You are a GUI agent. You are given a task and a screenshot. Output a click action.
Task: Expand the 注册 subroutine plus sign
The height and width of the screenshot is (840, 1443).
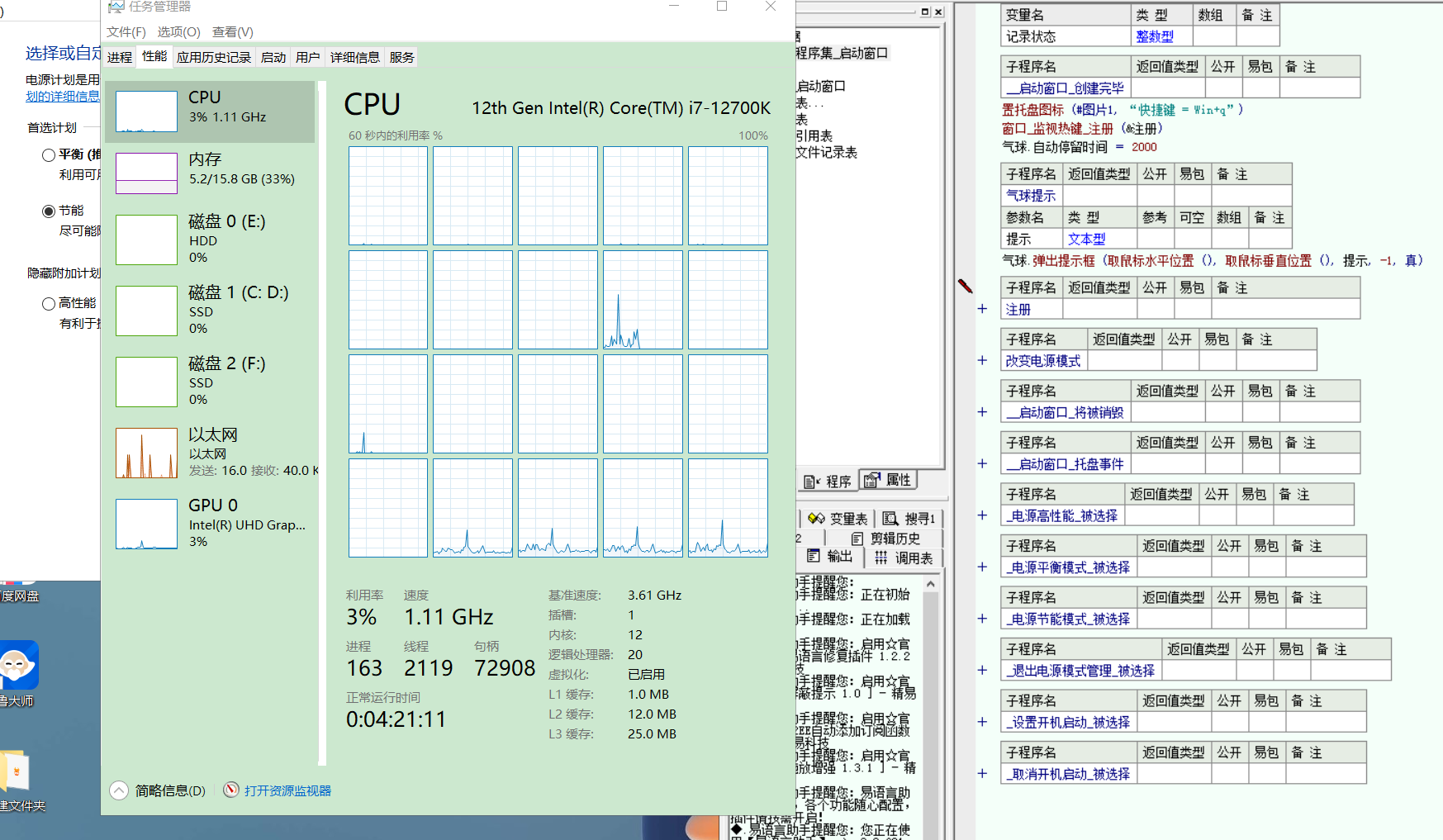coord(982,309)
